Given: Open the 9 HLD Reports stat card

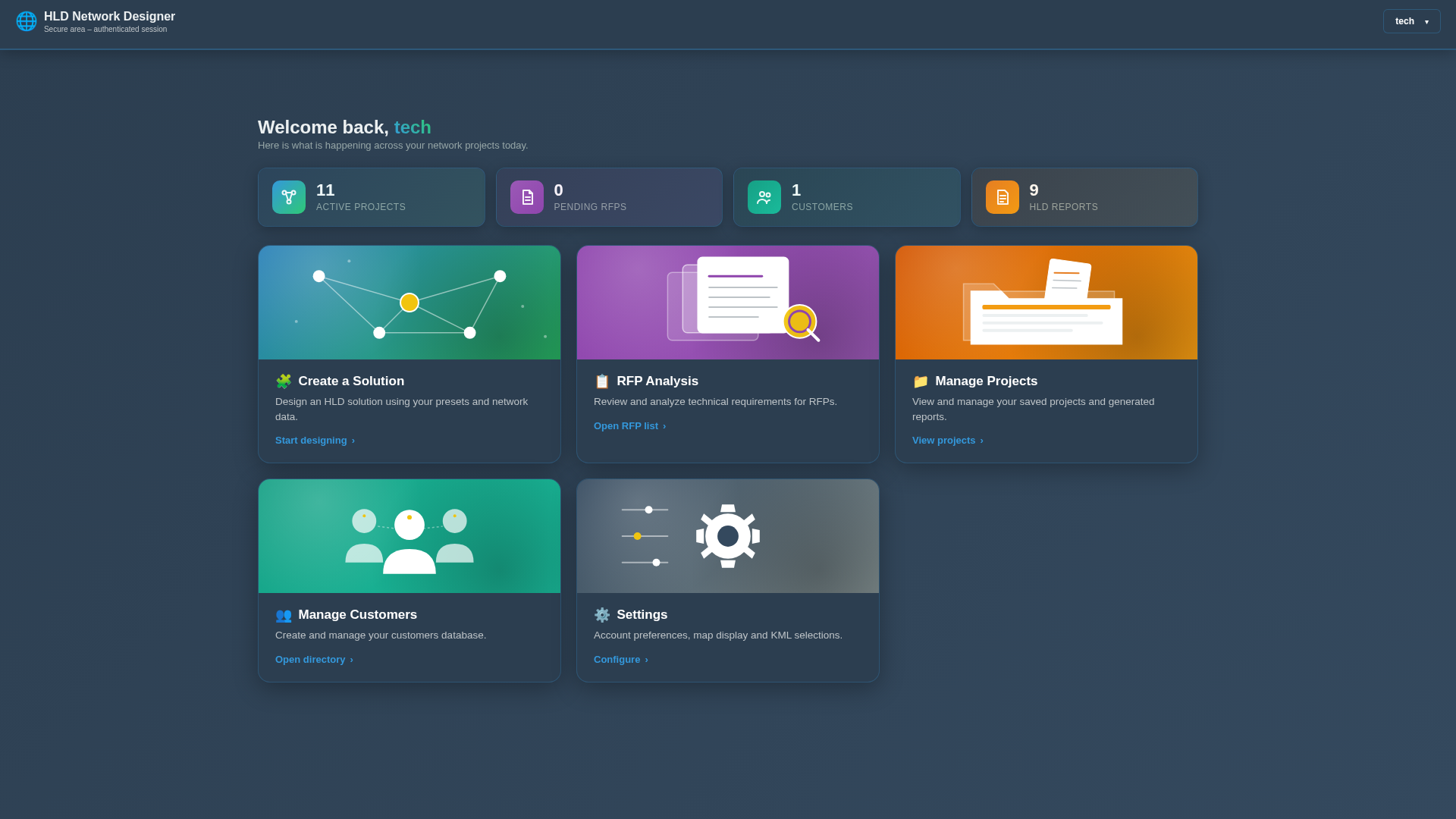Looking at the screenshot, I should [x=1084, y=197].
